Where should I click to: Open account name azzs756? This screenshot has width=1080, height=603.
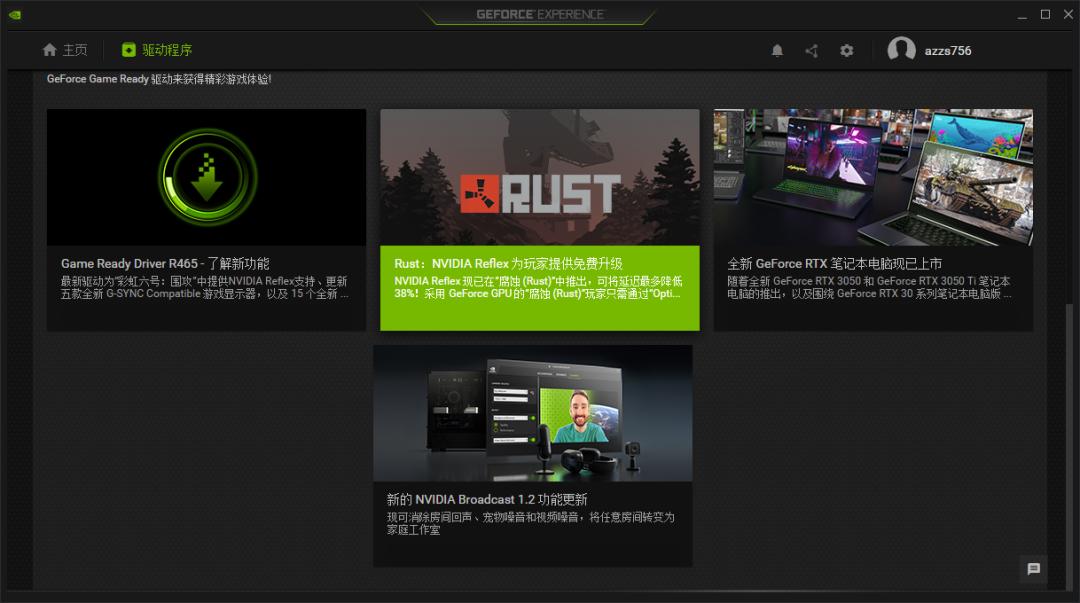(x=948, y=51)
